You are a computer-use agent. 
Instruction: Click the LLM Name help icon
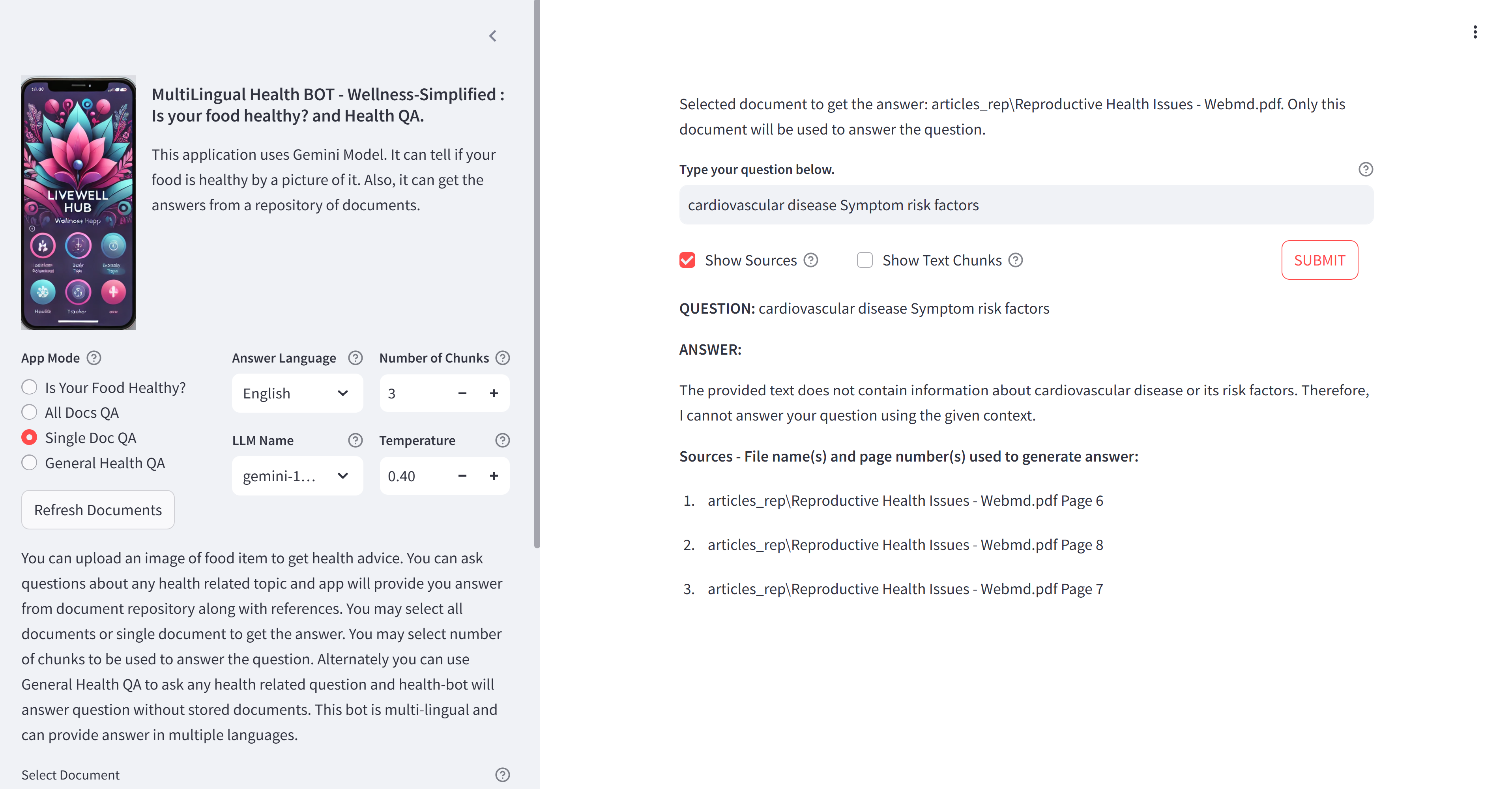point(355,440)
